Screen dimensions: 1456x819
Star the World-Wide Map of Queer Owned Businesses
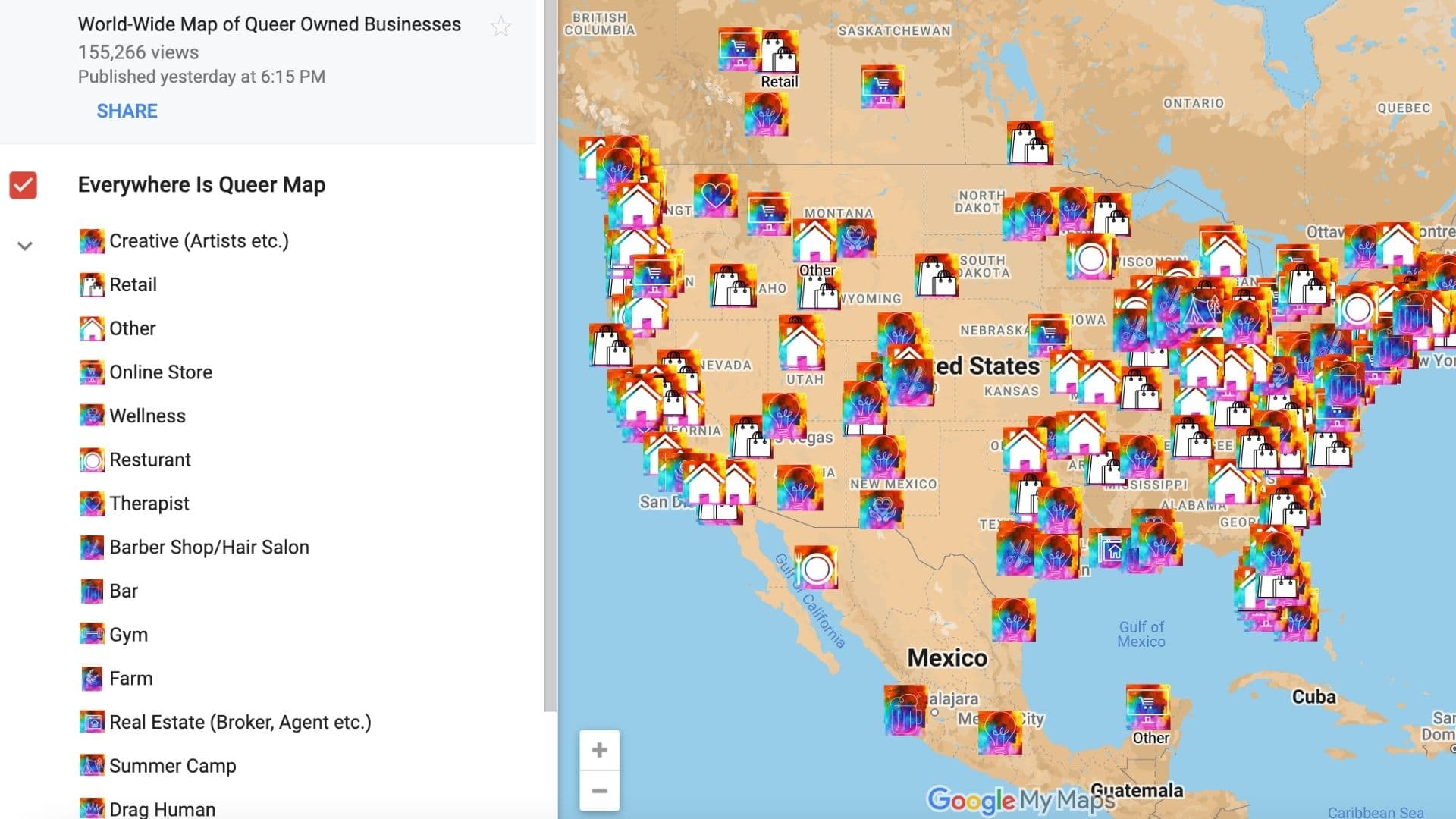[x=501, y=26]
